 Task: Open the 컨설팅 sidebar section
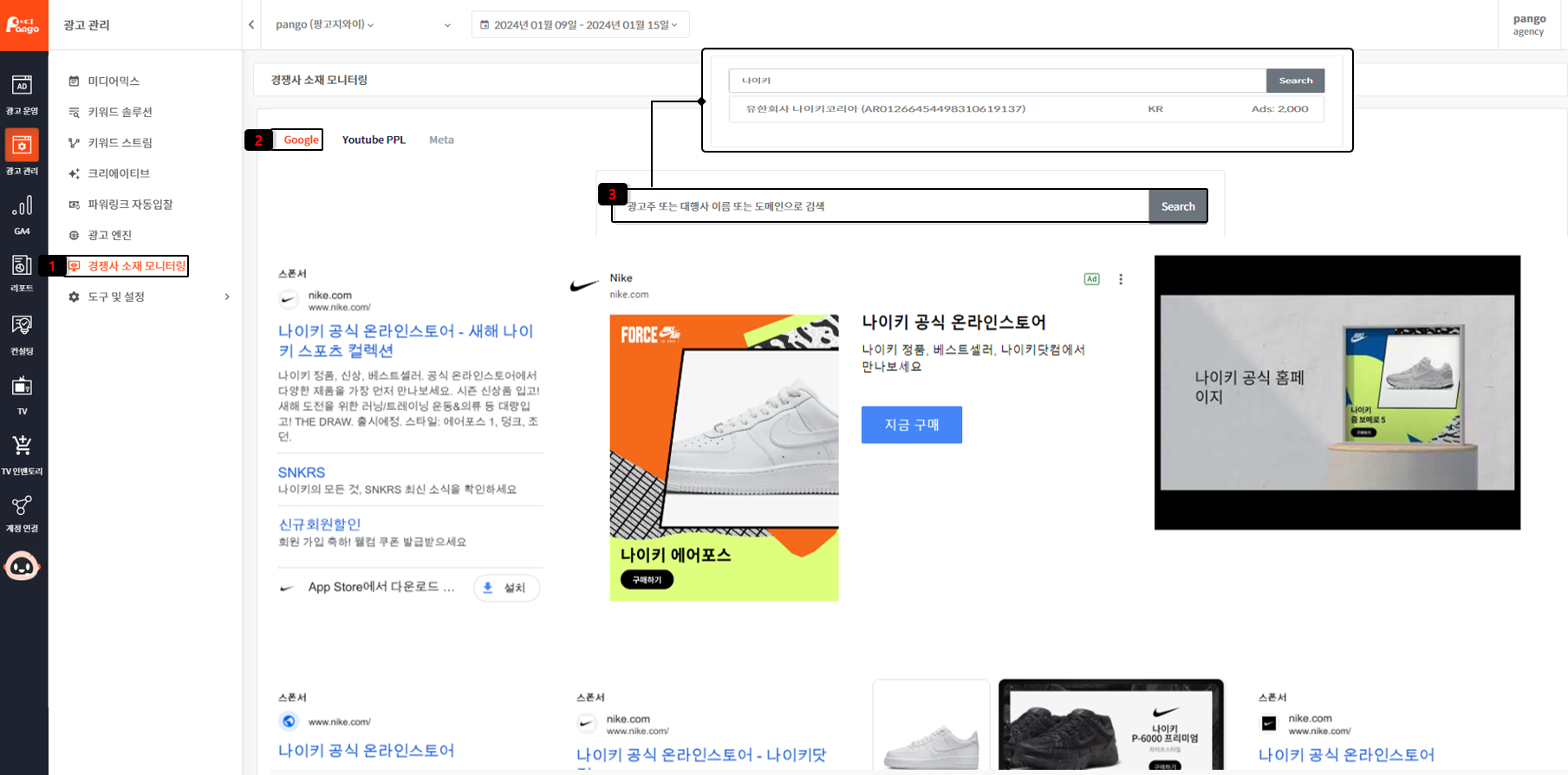pyautogui.click(x=23, y=335)
